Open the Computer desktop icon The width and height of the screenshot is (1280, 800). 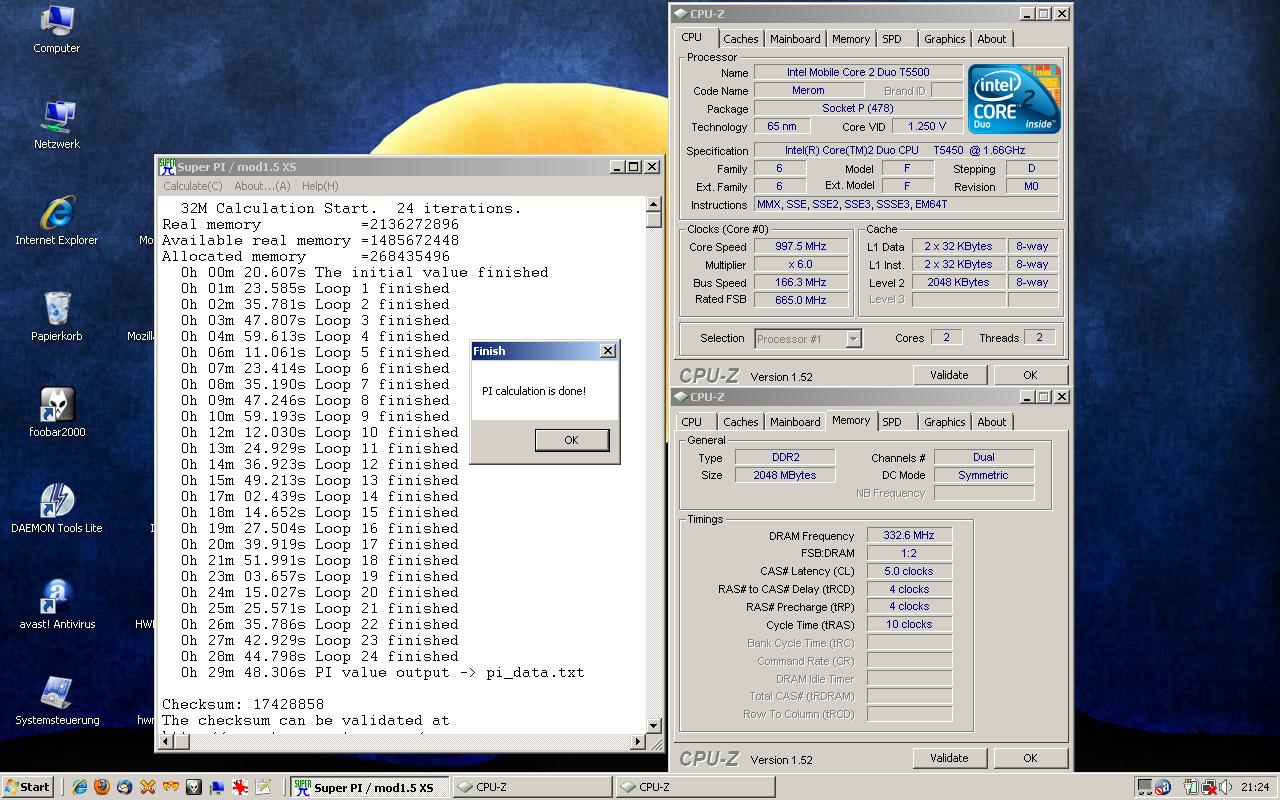pos(57,29)
